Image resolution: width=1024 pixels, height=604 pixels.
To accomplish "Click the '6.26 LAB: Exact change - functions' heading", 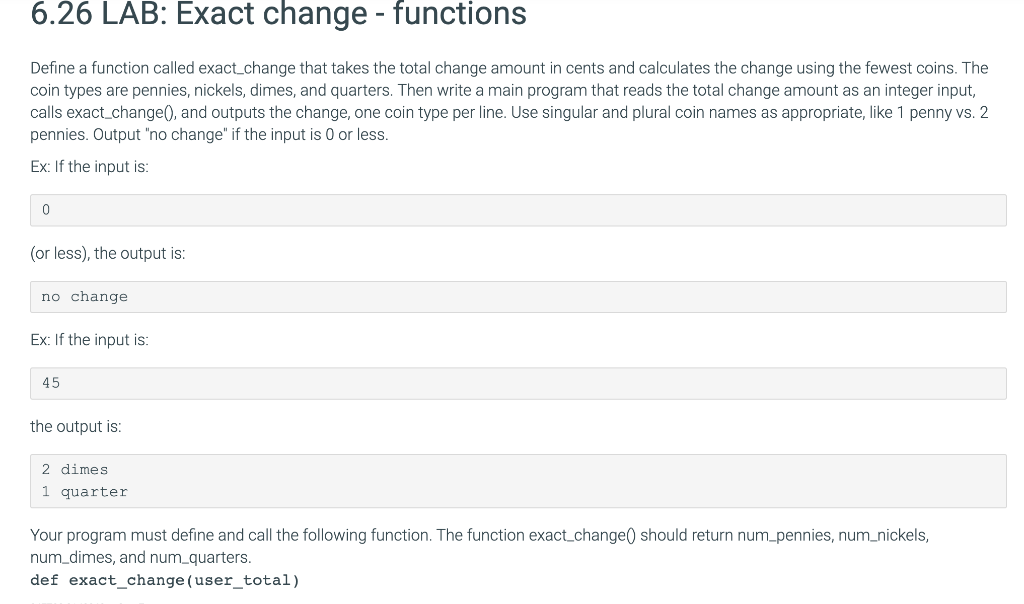I will coord(278,13).
